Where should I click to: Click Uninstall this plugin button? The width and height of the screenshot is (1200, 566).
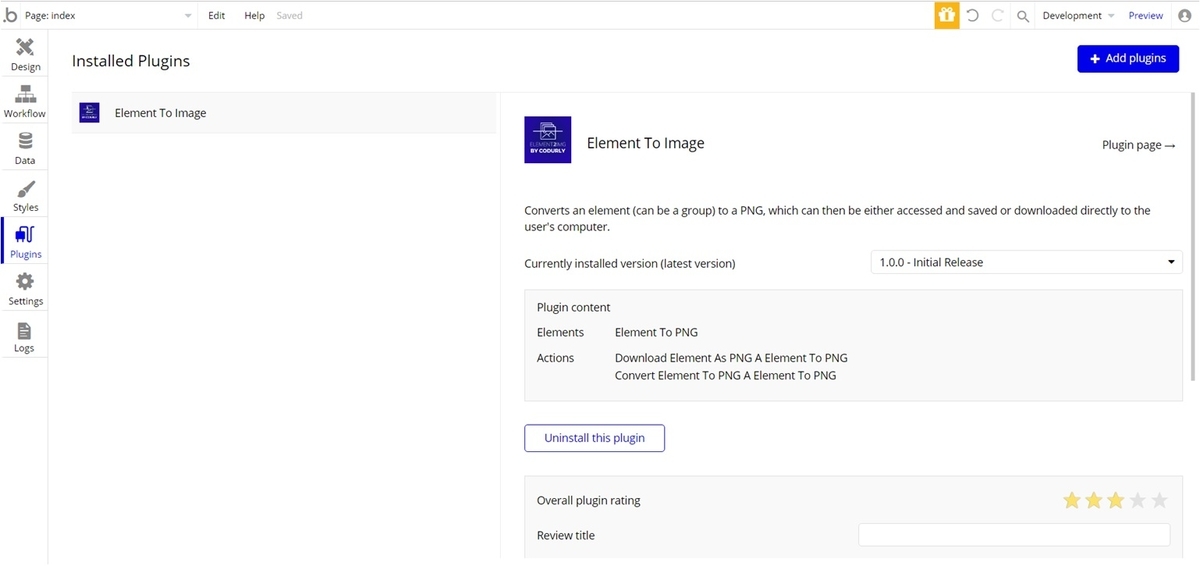pyautogui.click(x=594, y=438)
